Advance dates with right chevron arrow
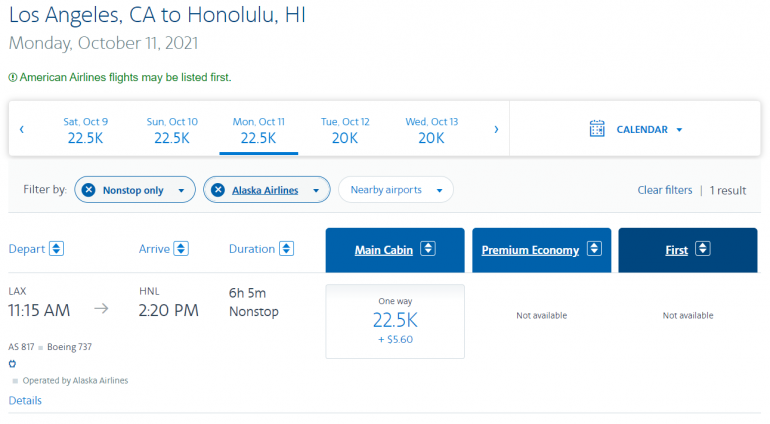Screen dimensions: 770x424 (x=496, y=129)
